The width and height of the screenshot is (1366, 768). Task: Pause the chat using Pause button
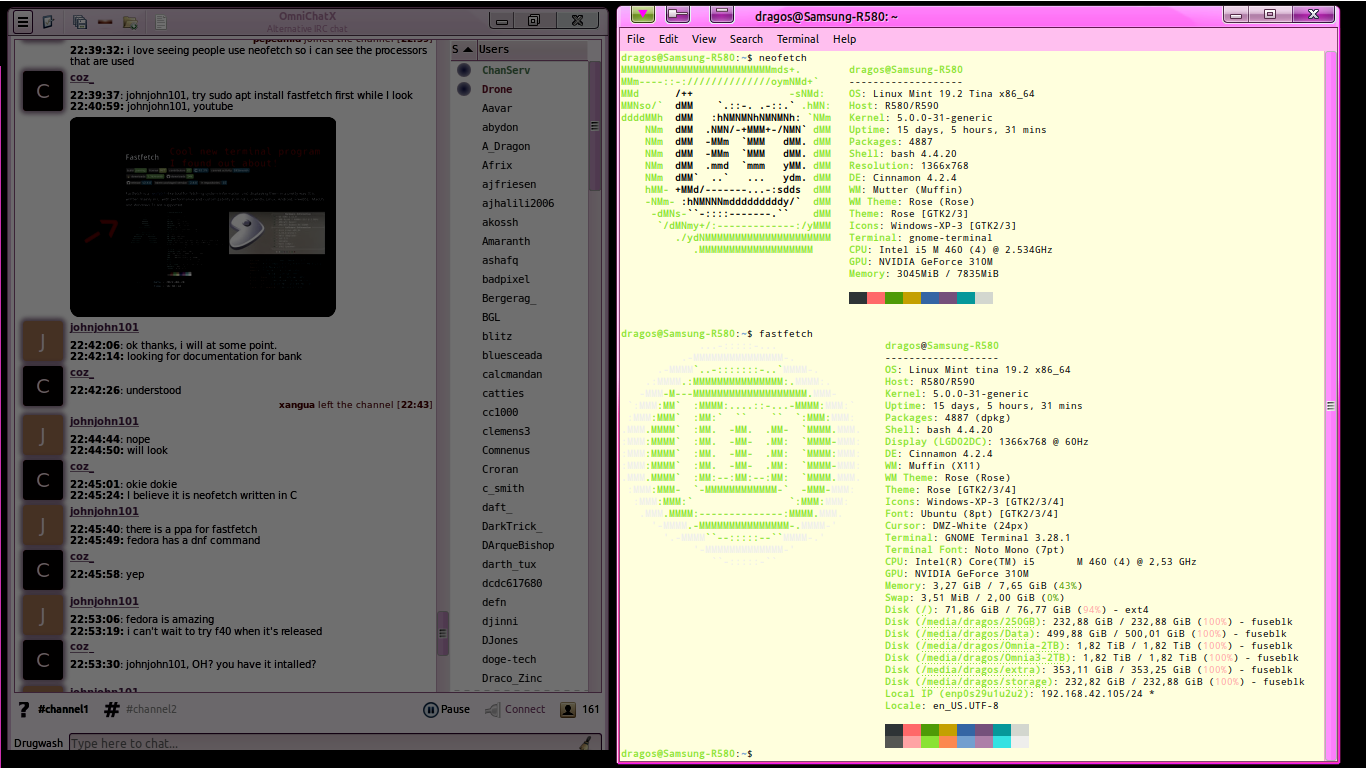(446, 709)
